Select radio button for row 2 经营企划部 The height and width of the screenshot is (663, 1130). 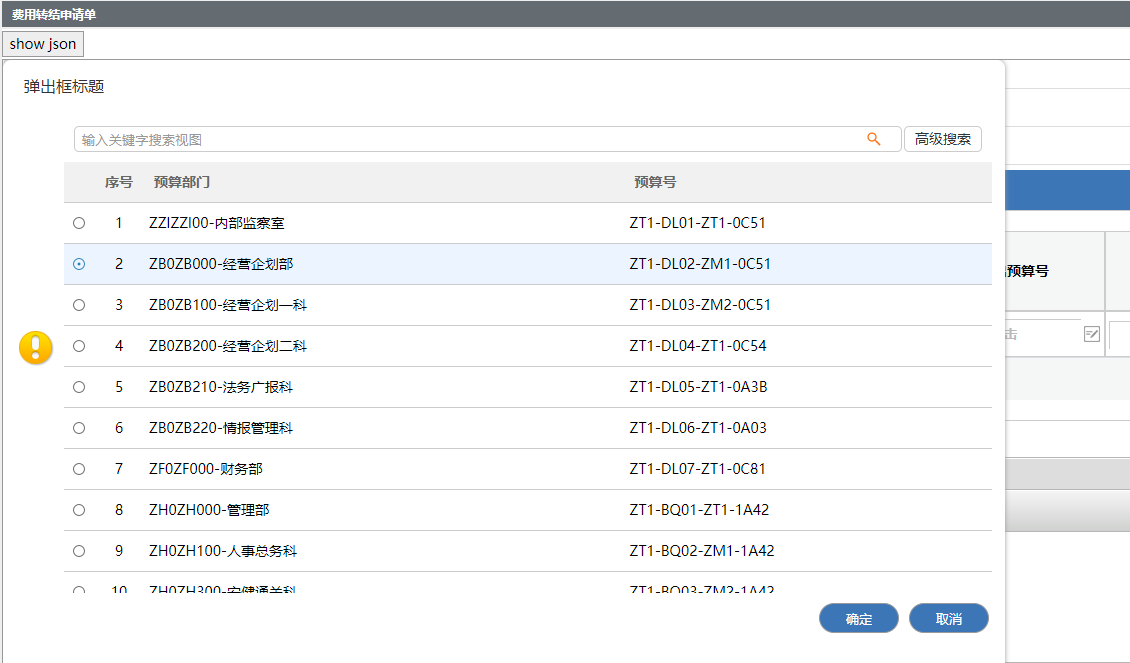(79, 264)
